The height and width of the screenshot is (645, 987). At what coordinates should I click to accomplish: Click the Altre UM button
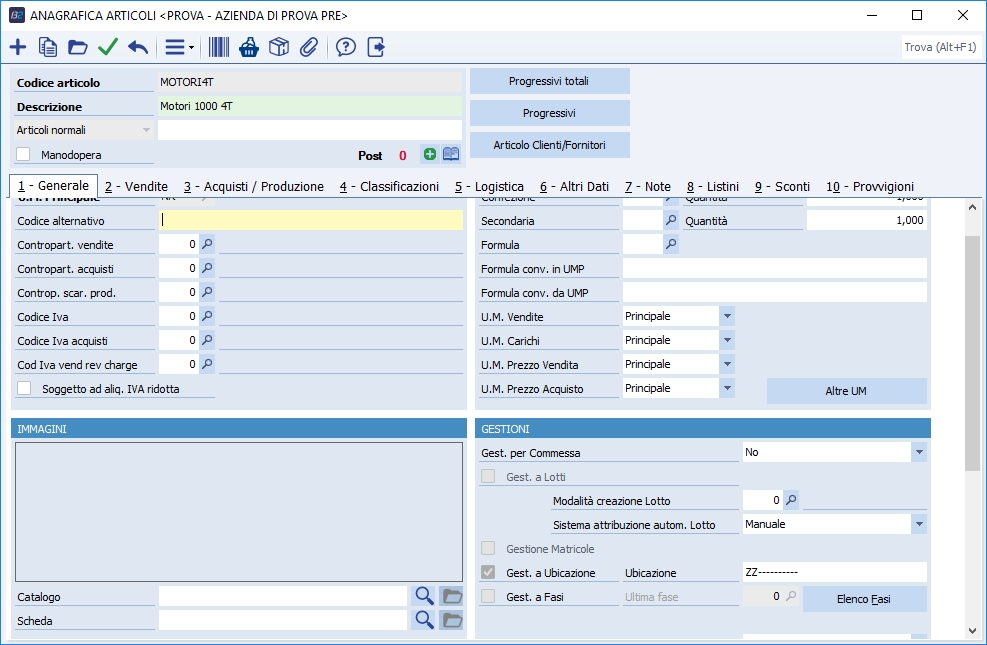point(846,391)
